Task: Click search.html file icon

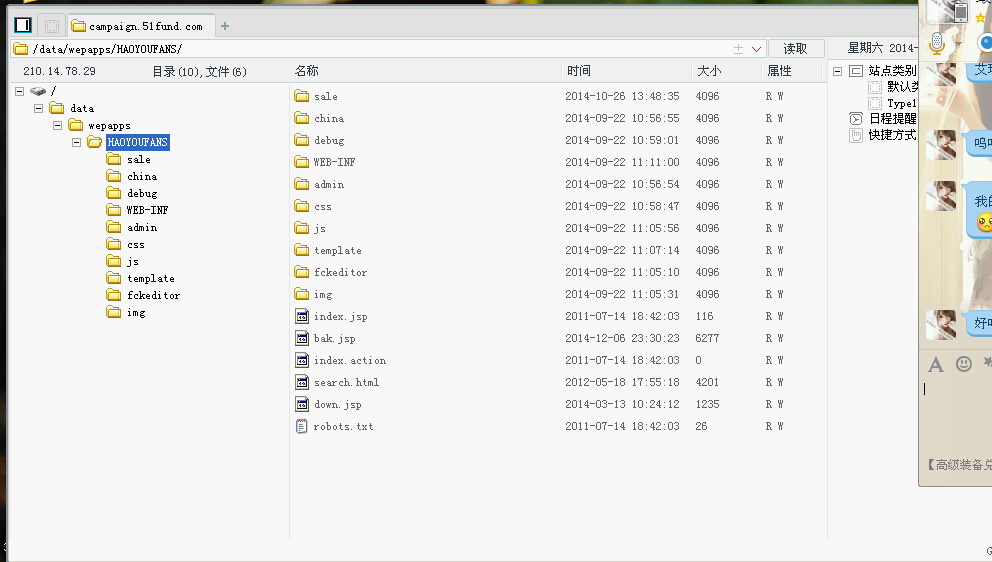Action: pos(302,382)
